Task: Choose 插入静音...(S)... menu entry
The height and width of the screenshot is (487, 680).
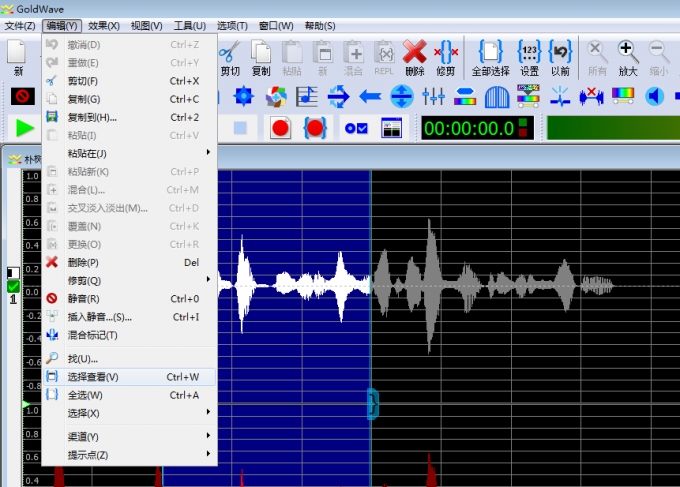Action: pyautogui.click(x=130, y=317)
